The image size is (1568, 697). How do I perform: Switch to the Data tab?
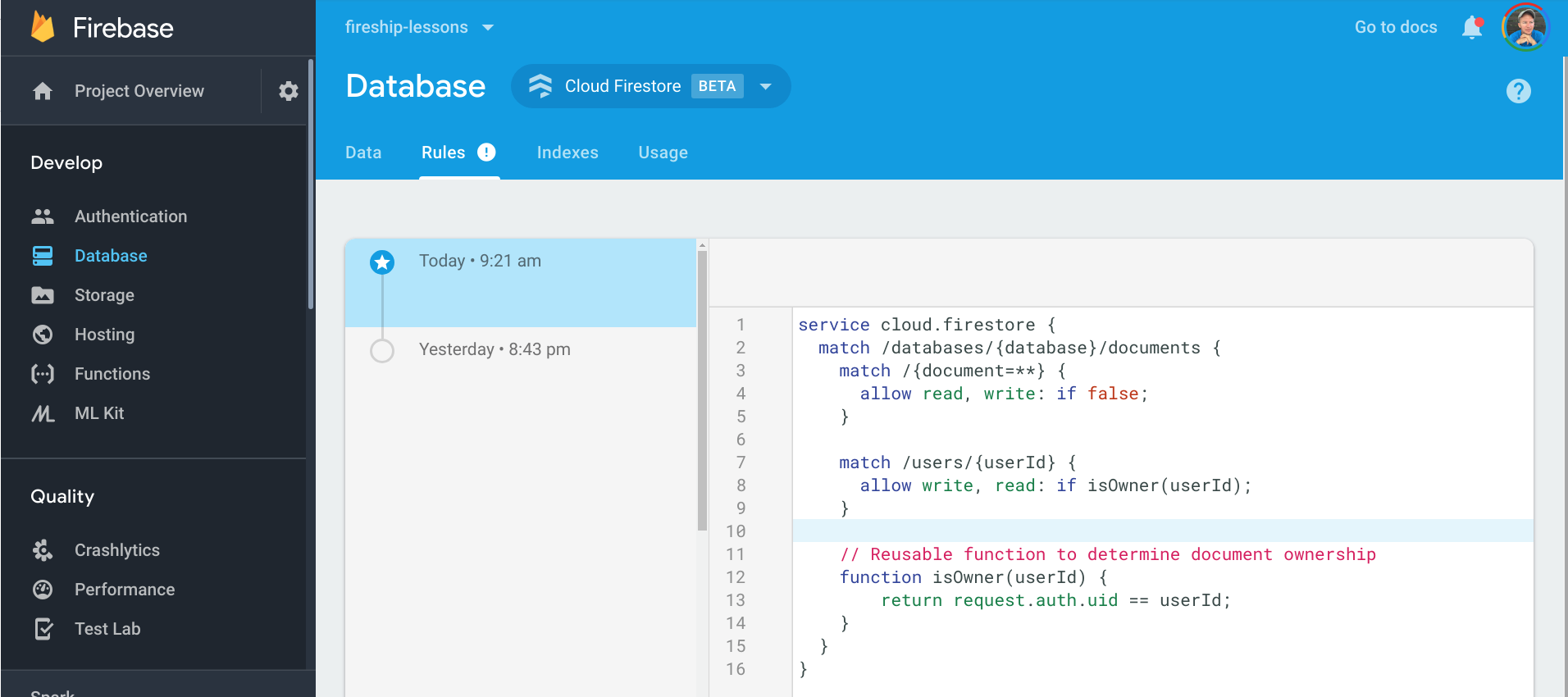click(363, 153)
